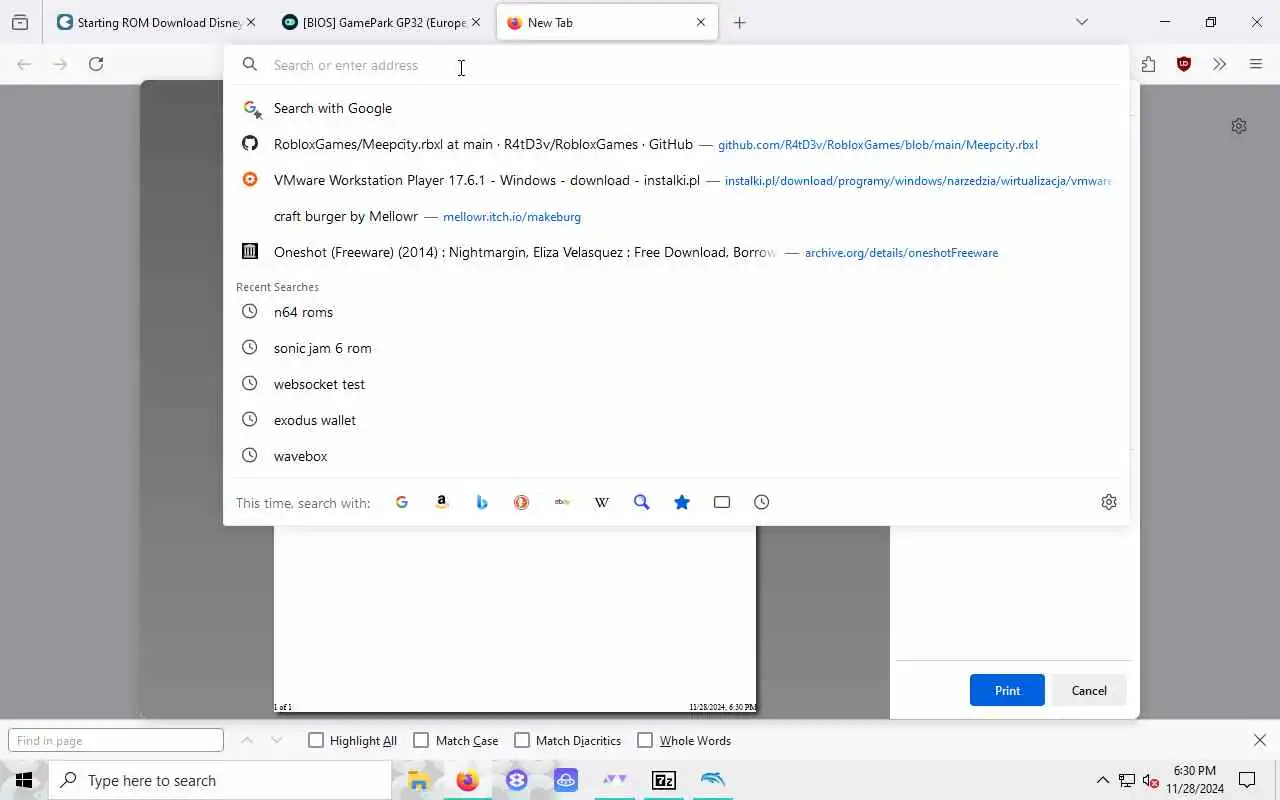Search History using the clock icon
Viewport: 1280px width, 800px height.
click(762, 502)
